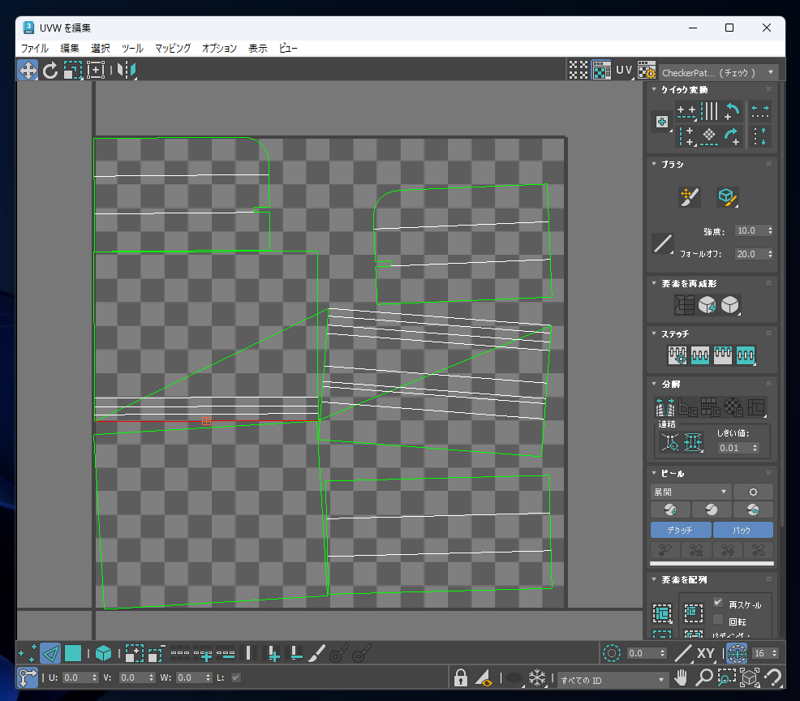Select the Move UV tool
This screenshot has height=701, width=800.
tap(28, 70)
